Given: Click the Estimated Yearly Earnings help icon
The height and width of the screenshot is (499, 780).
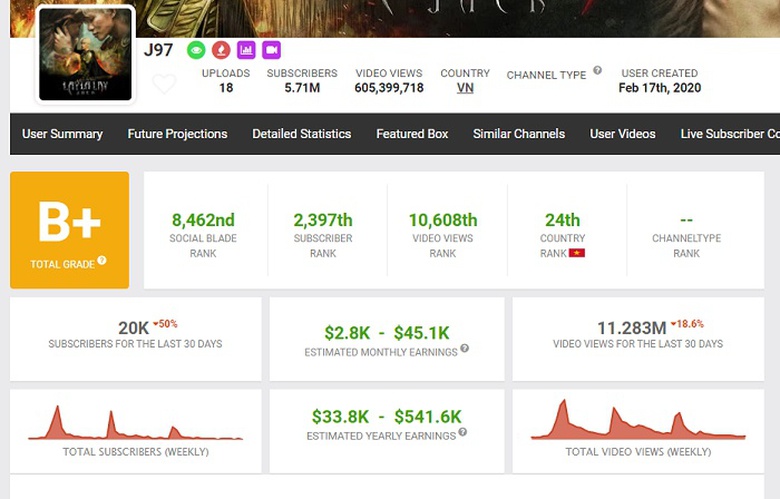Looking at the screenshot, I should pos(463,435).
